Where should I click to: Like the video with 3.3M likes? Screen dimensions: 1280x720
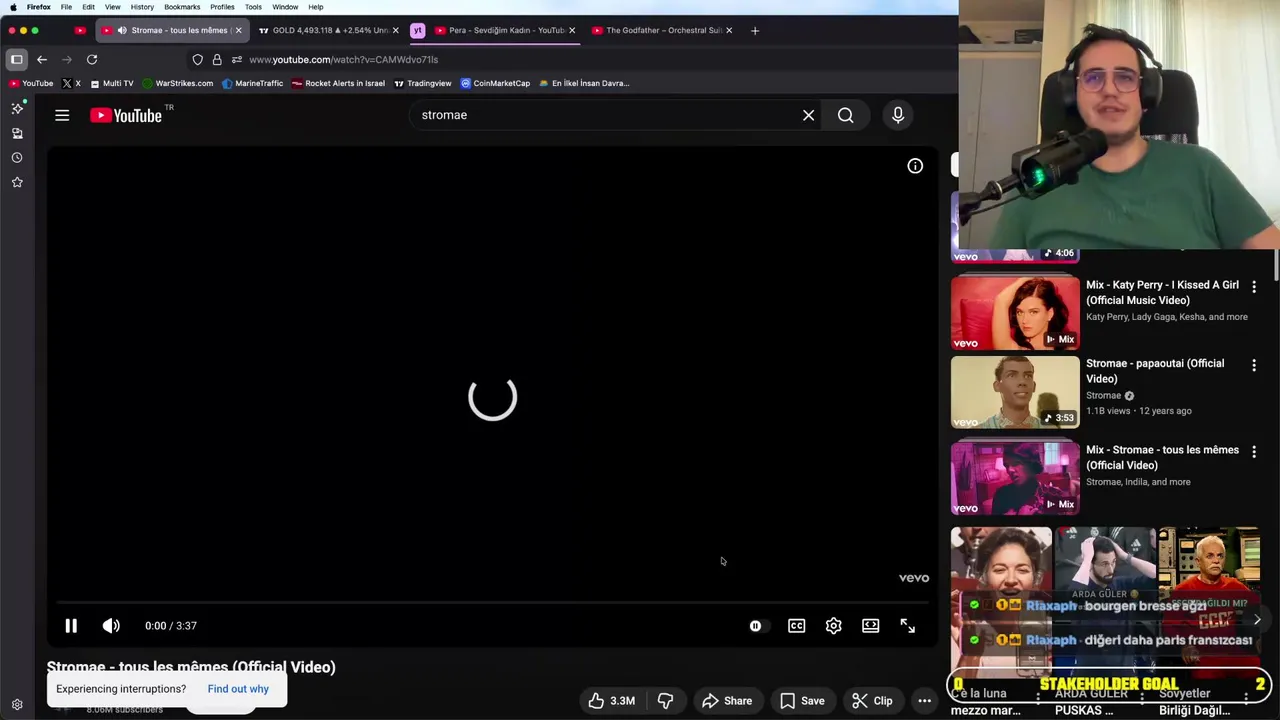point(611,701)
